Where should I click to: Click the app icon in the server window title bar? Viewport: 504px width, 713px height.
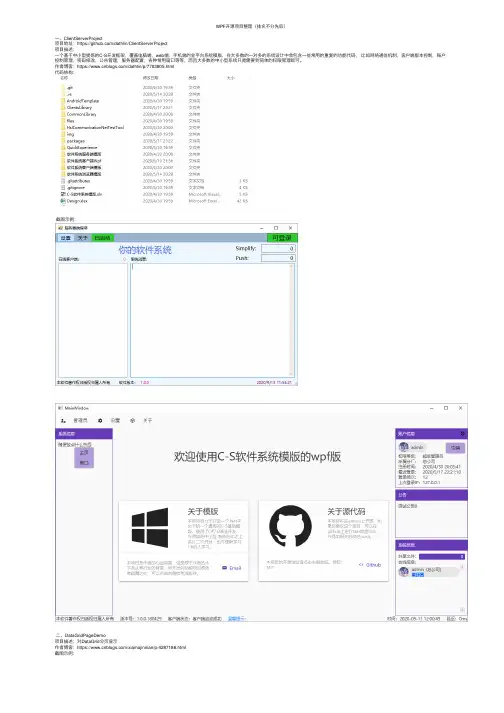(x=60, y=228)
